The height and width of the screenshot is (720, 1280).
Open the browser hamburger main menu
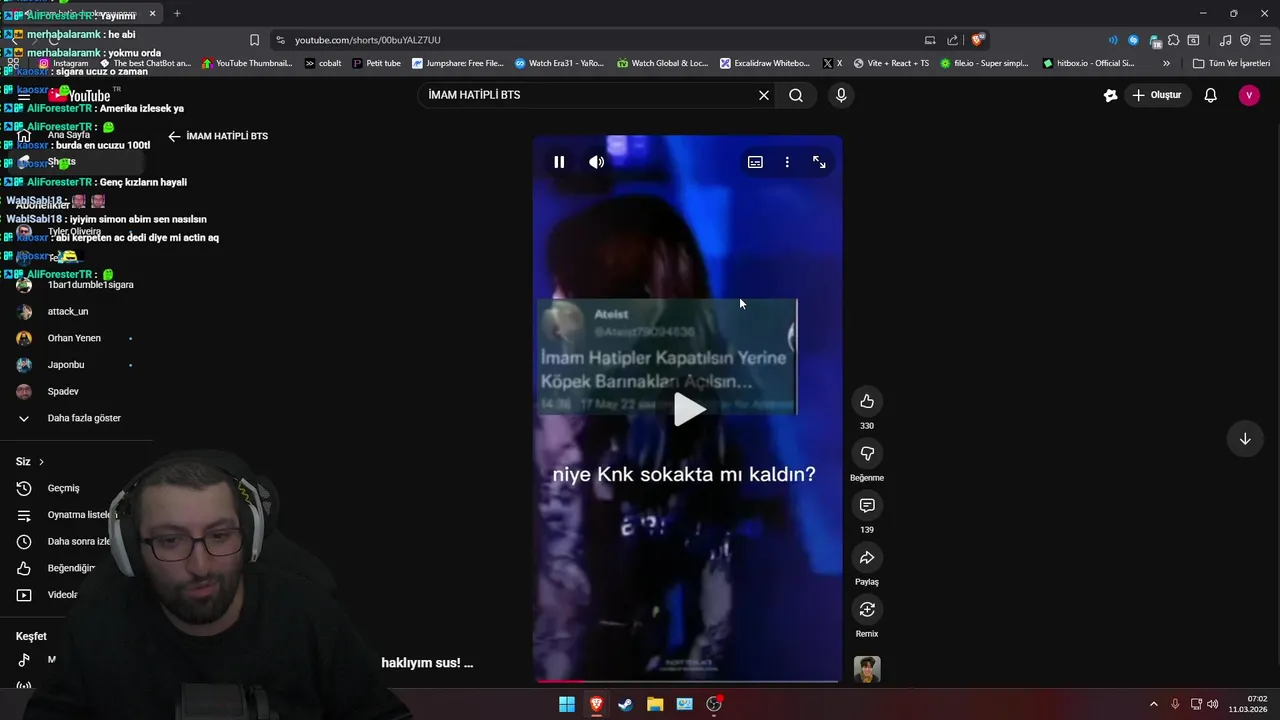pos(1266,40)
